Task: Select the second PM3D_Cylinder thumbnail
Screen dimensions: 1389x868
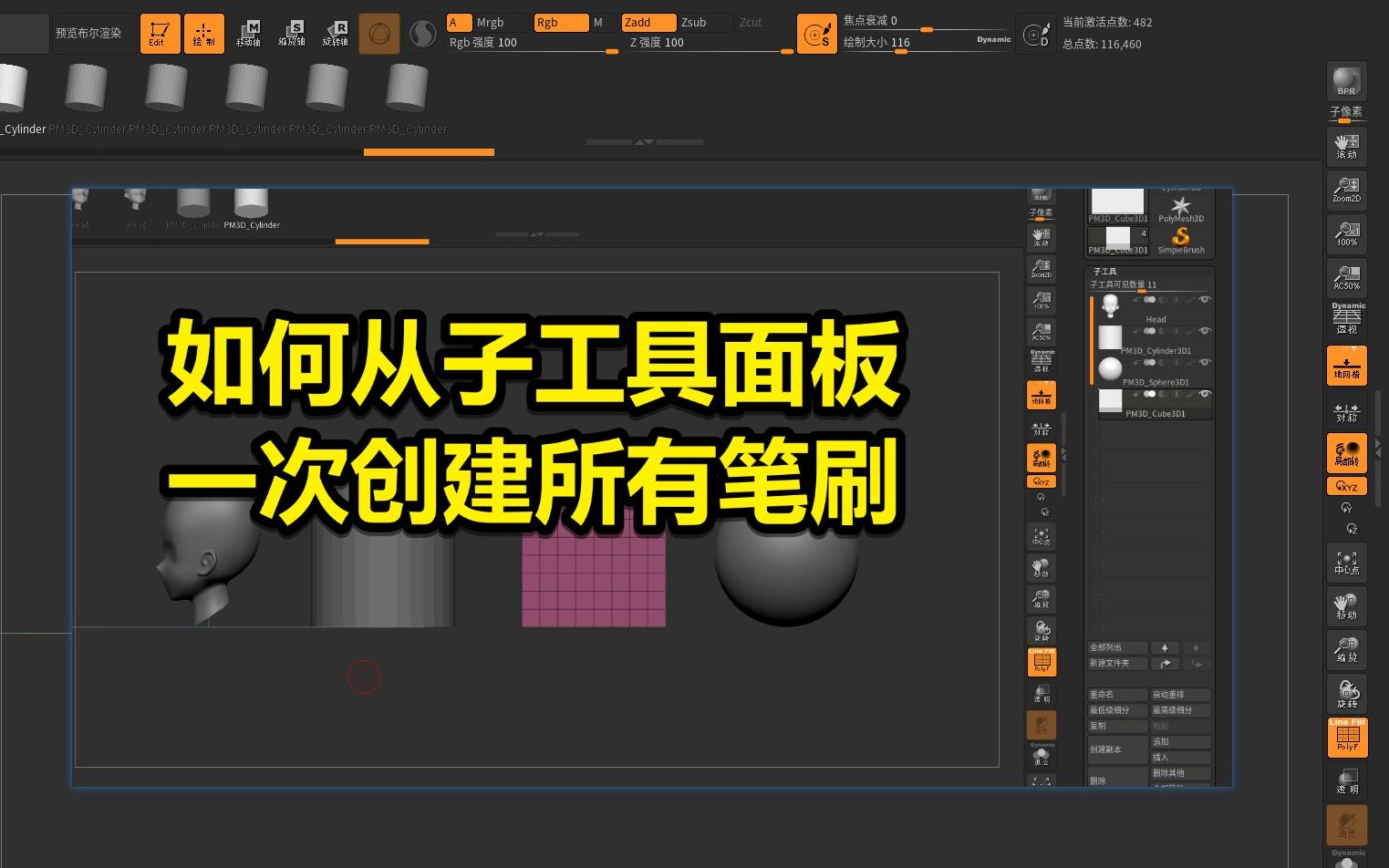Action: 86,88
